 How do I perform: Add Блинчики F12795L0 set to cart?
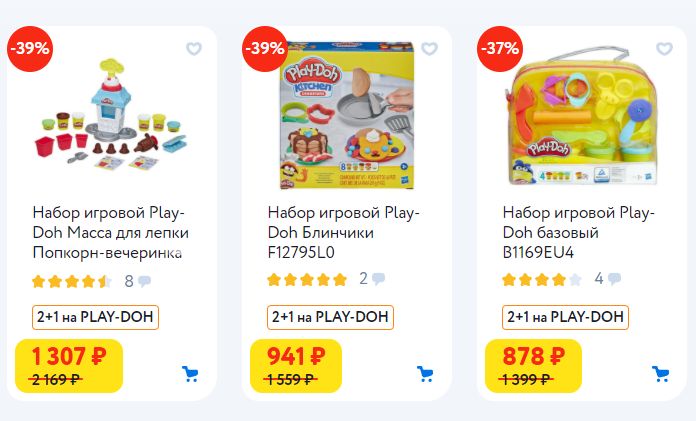tap(425, 374)
